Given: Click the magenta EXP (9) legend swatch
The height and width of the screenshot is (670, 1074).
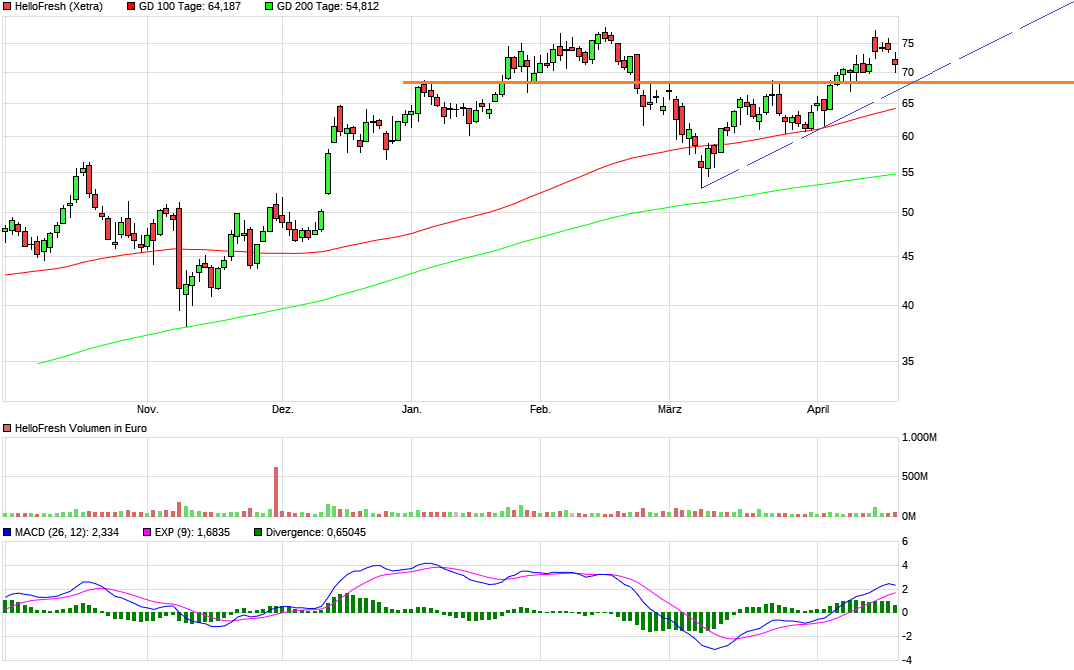Looking at the screenshot, I should click(x=147, y=532).
